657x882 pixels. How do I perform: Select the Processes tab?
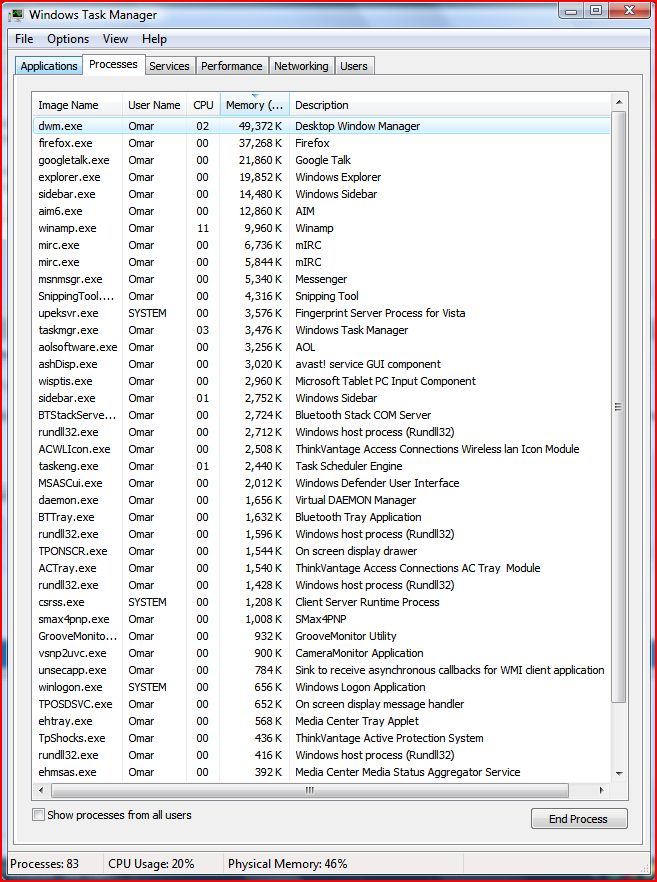pyautogui.click(x=114, y=64)
